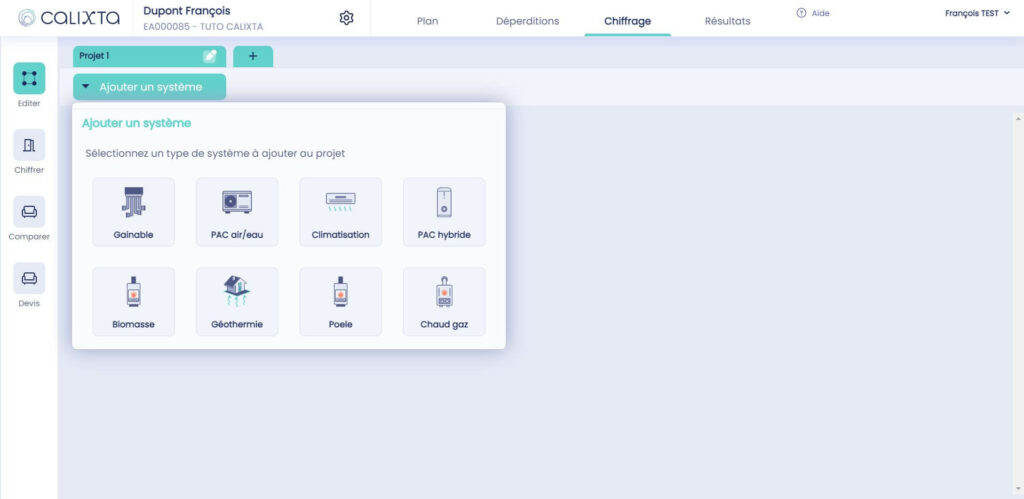Select the Chiffrage tab
1024x499 pixels.
628,21
